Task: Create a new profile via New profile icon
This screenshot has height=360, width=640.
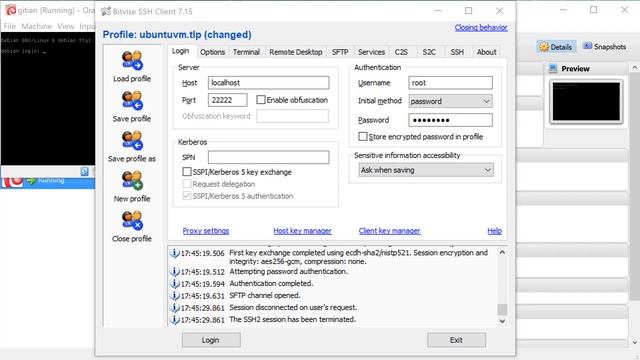Action: [132, 180]
